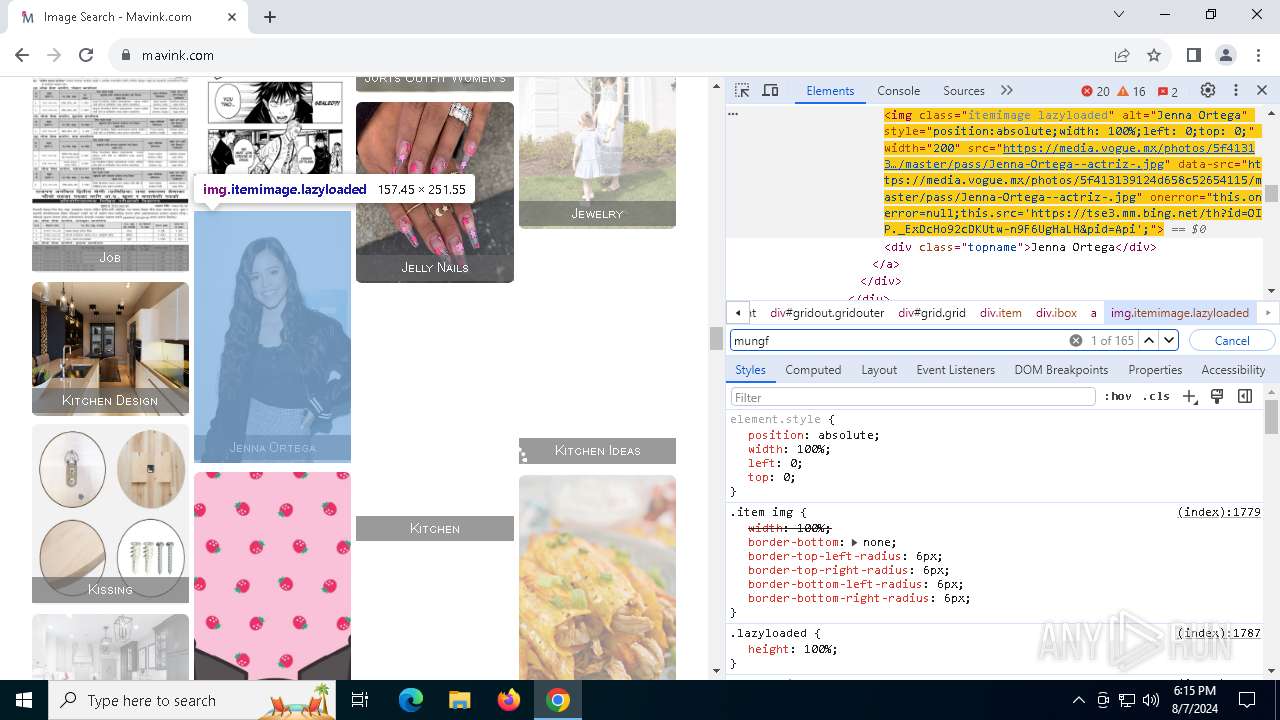Screen dimensions: 1280x720
Task: Switch to the Console tab
Action: 898,90
